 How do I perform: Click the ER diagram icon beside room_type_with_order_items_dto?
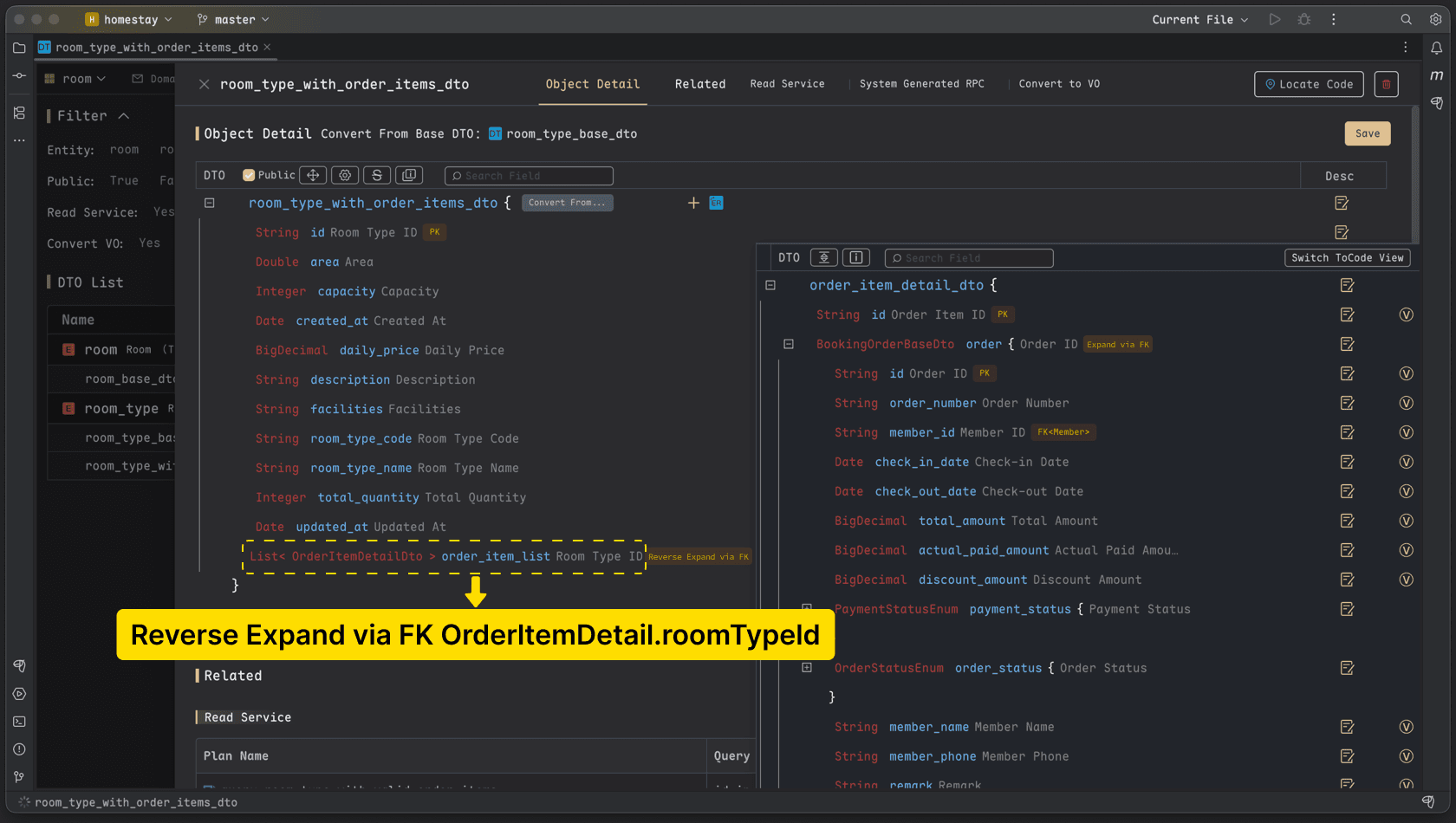(x=716, y=203)
